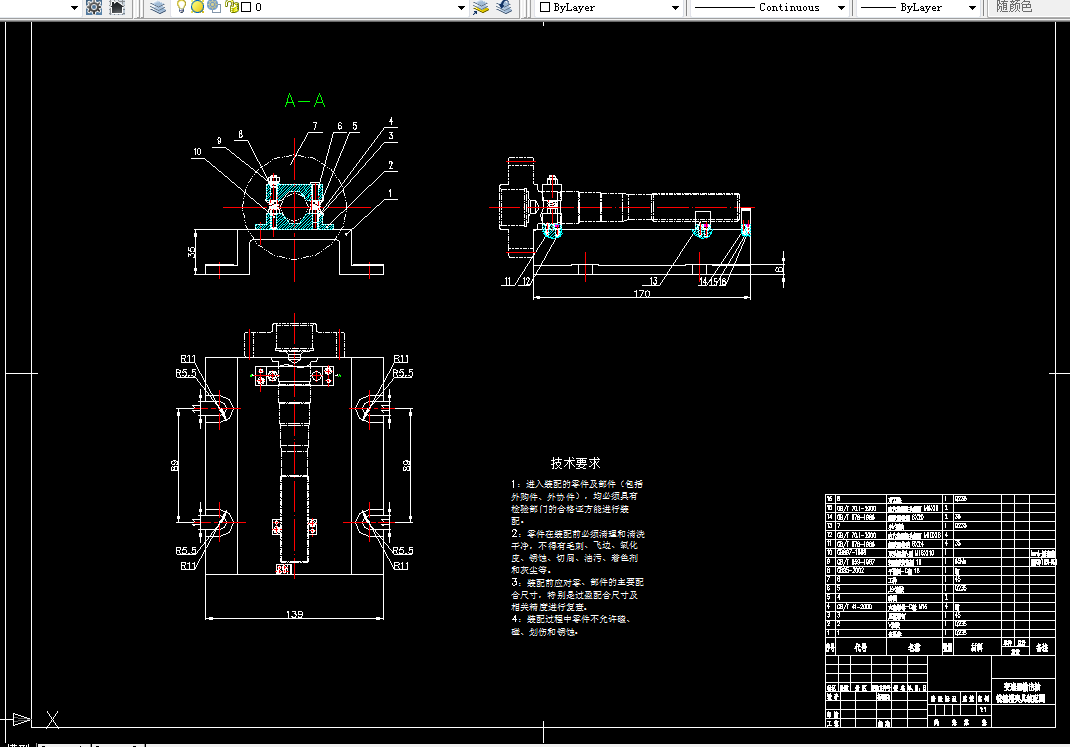Select technical requirement paragraph 3 text
1070x747 pixels.
tap(577, 594)
